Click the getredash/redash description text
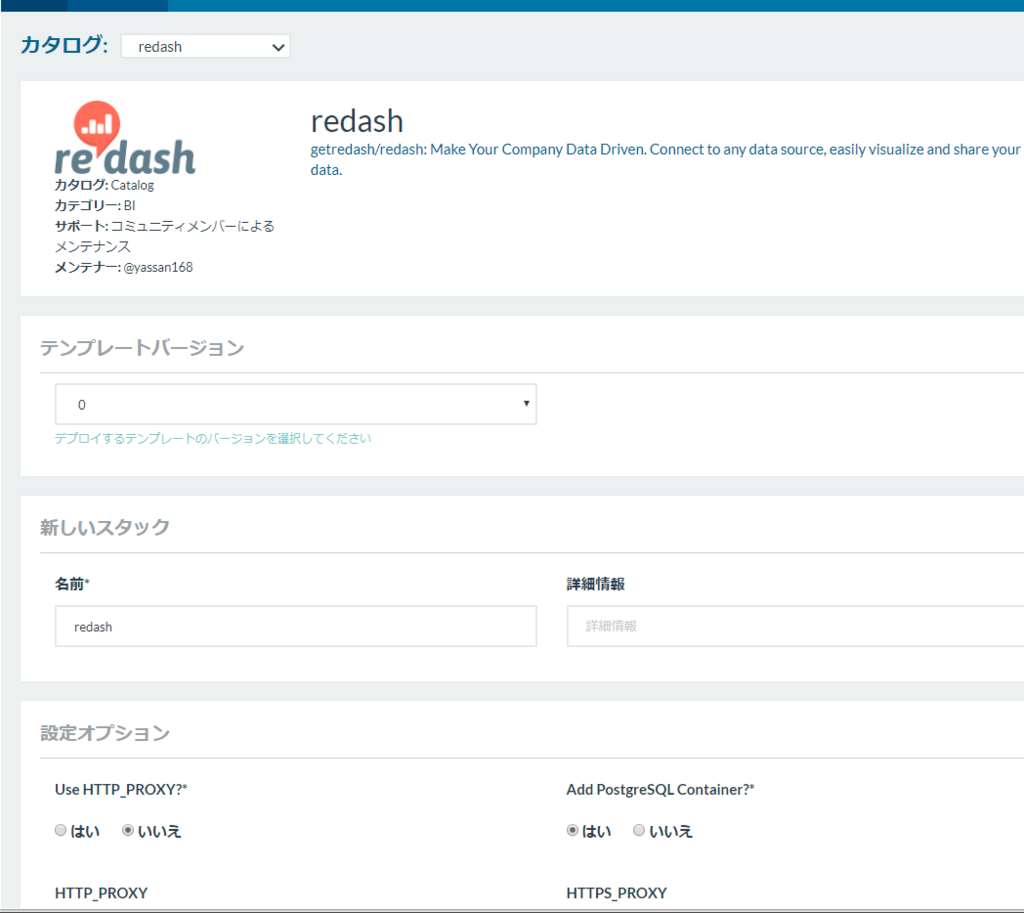1024x913 pixels. [665, 159]
